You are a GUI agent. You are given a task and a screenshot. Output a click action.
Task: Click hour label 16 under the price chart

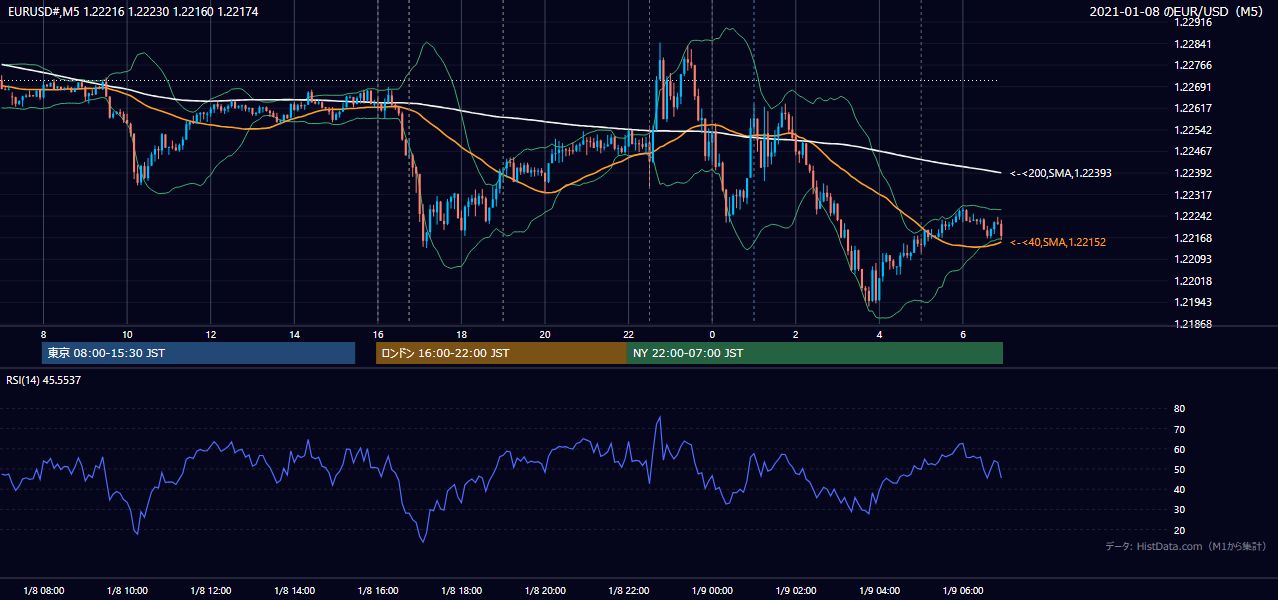click(378, 334)
